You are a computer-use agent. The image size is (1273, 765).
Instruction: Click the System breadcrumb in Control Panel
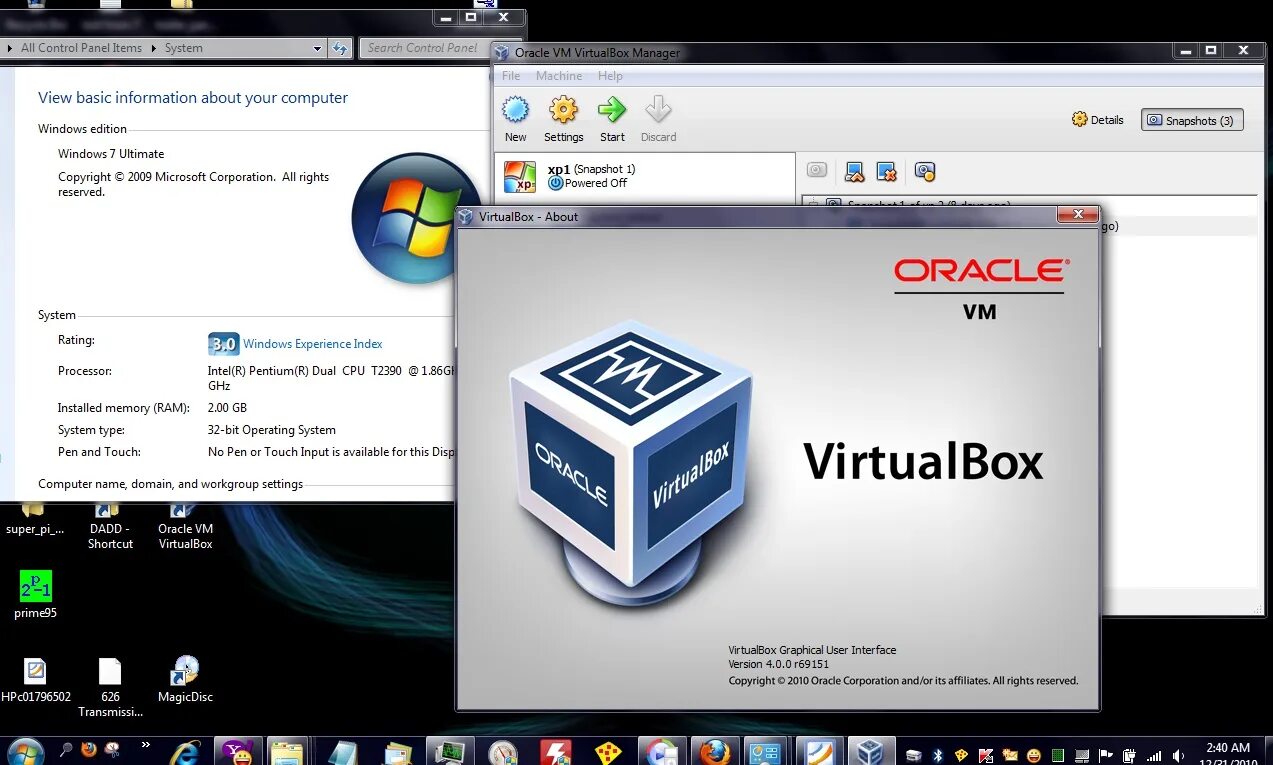[184, 48]
